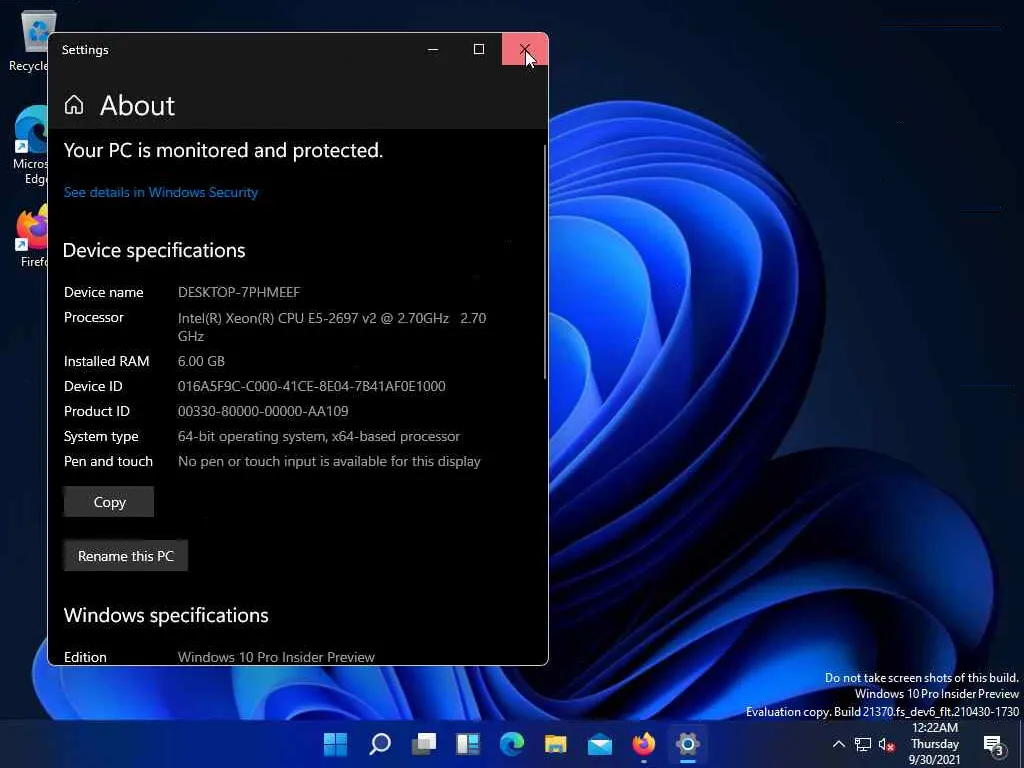Open the notification center icon
Viewport: 1024px width, 768px height.
[993, 744]
